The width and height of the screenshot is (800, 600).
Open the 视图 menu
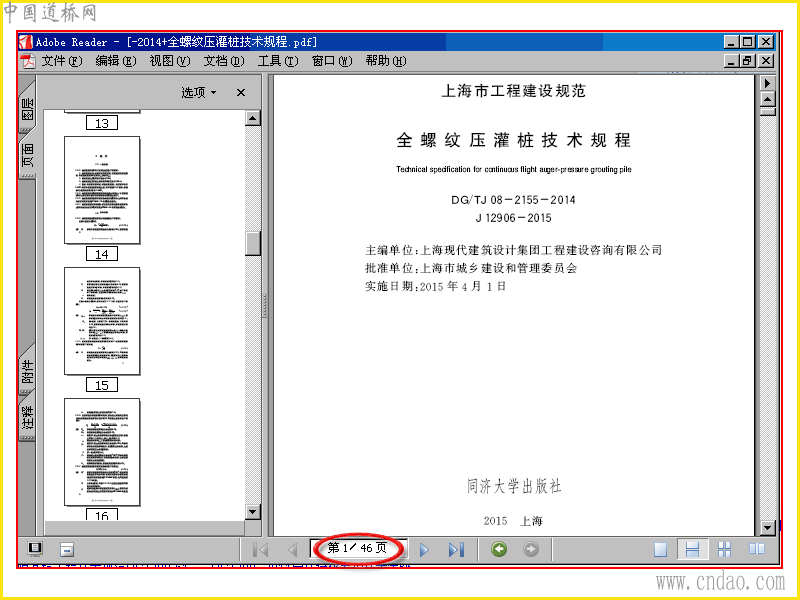click(x=170, y=61)
